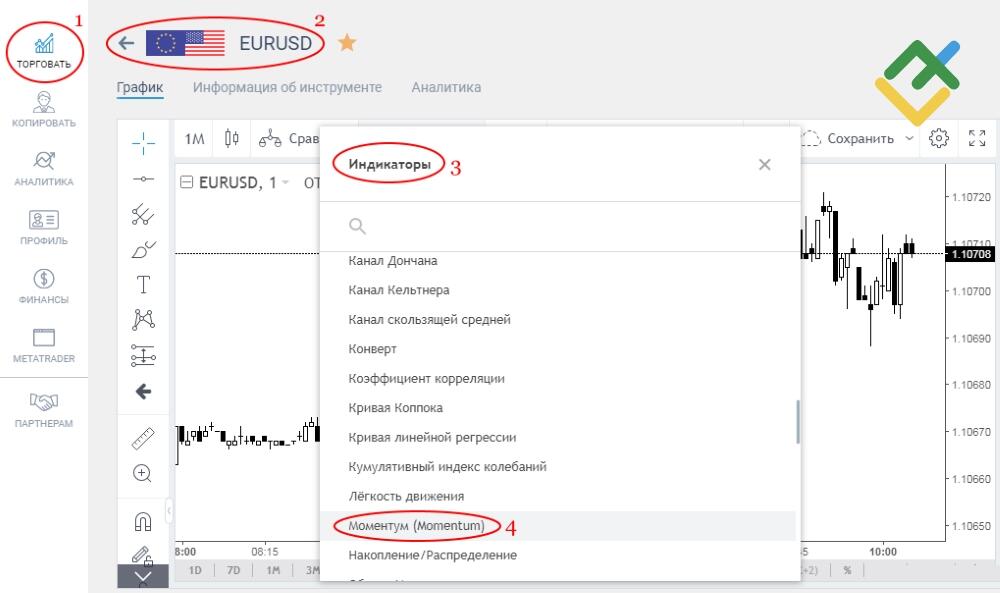Change the 1M chart interval

pyautogui.click(x=194, y=138)
